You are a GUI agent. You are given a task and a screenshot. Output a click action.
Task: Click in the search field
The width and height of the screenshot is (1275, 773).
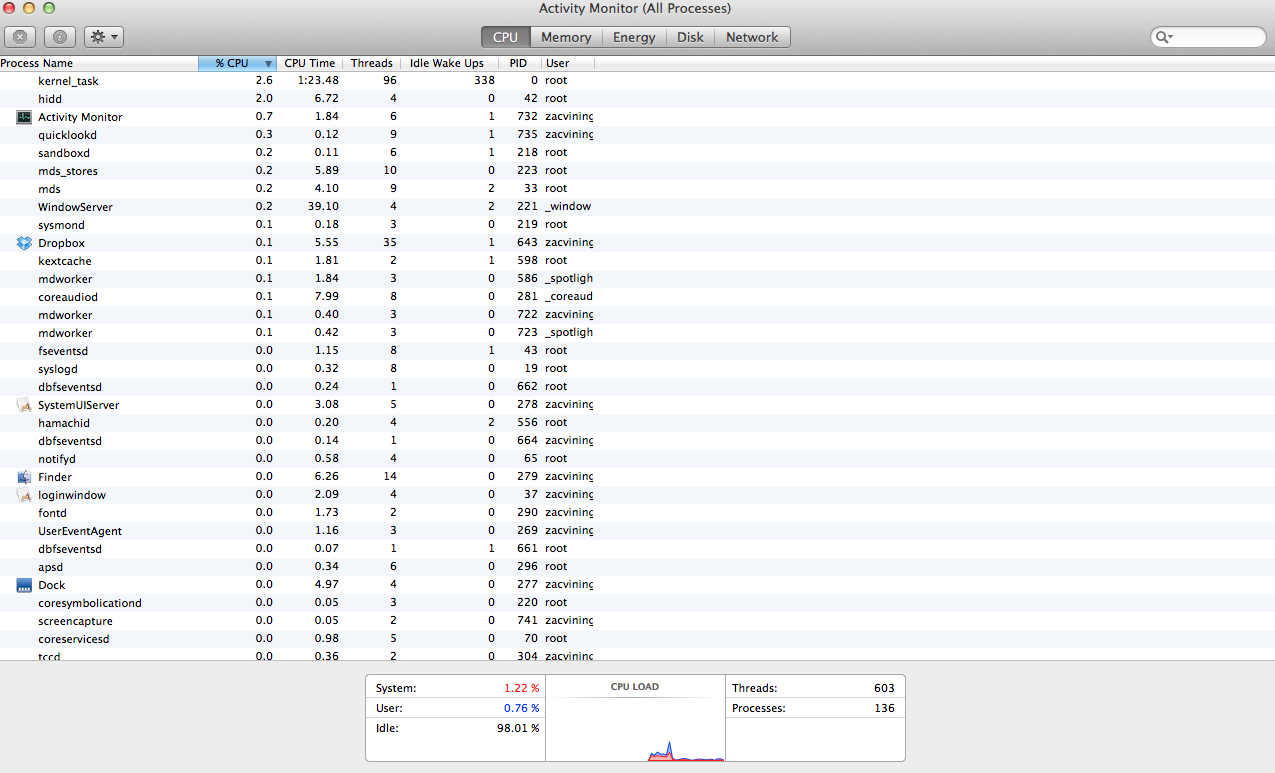click(x=1208, y=37)
